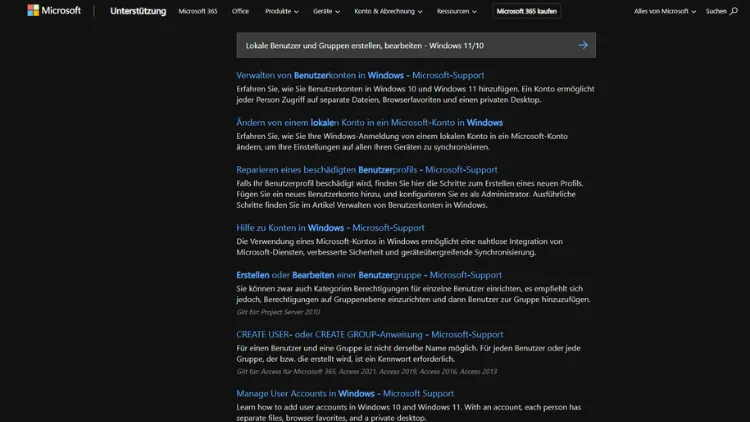Open Ändern von einem lokalen Konto result
The image size is (750, 422).
tap(369, 122)
